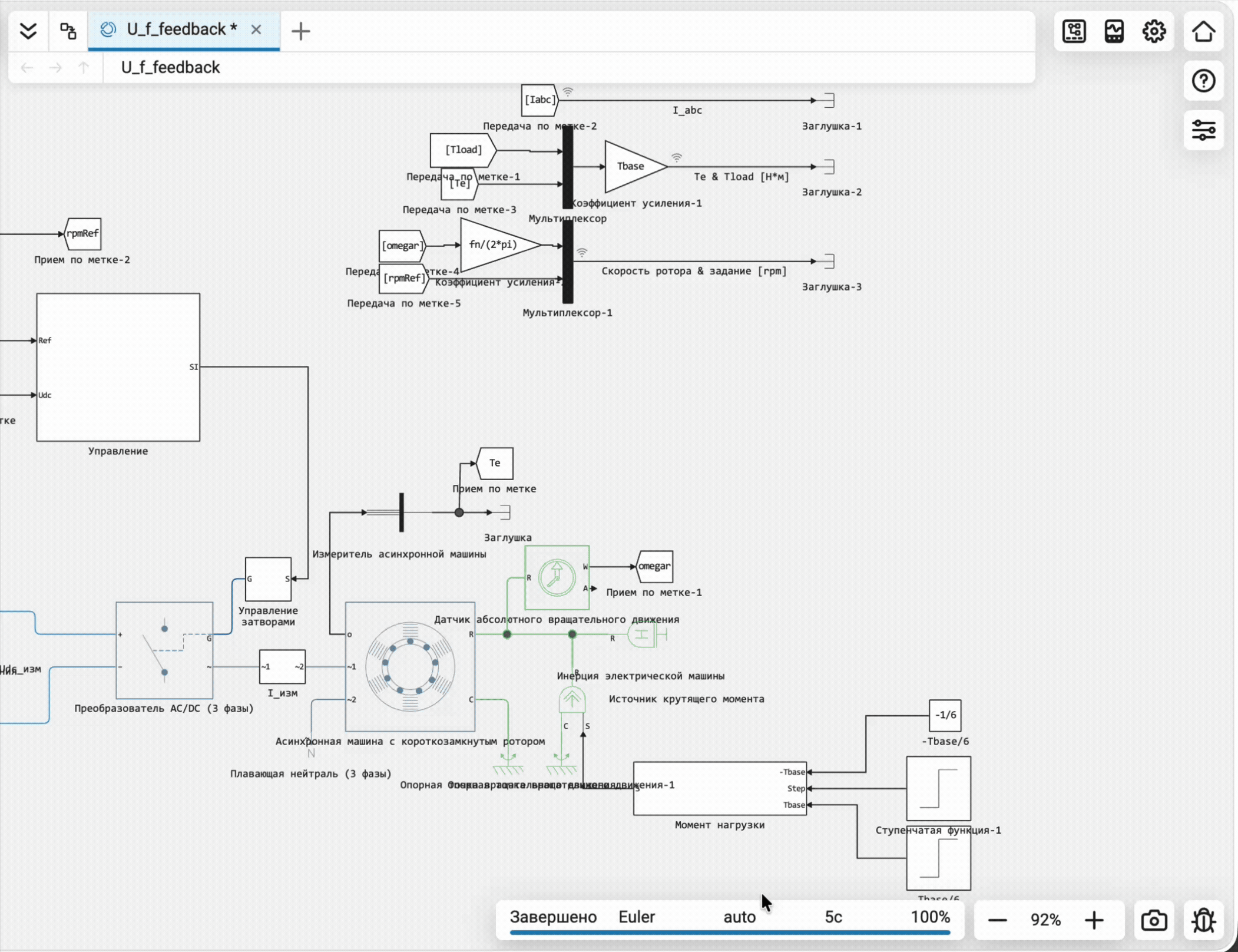Screen dimensions: 1238x952
Task: Select the Управление subsystem block
Action: 118,367
